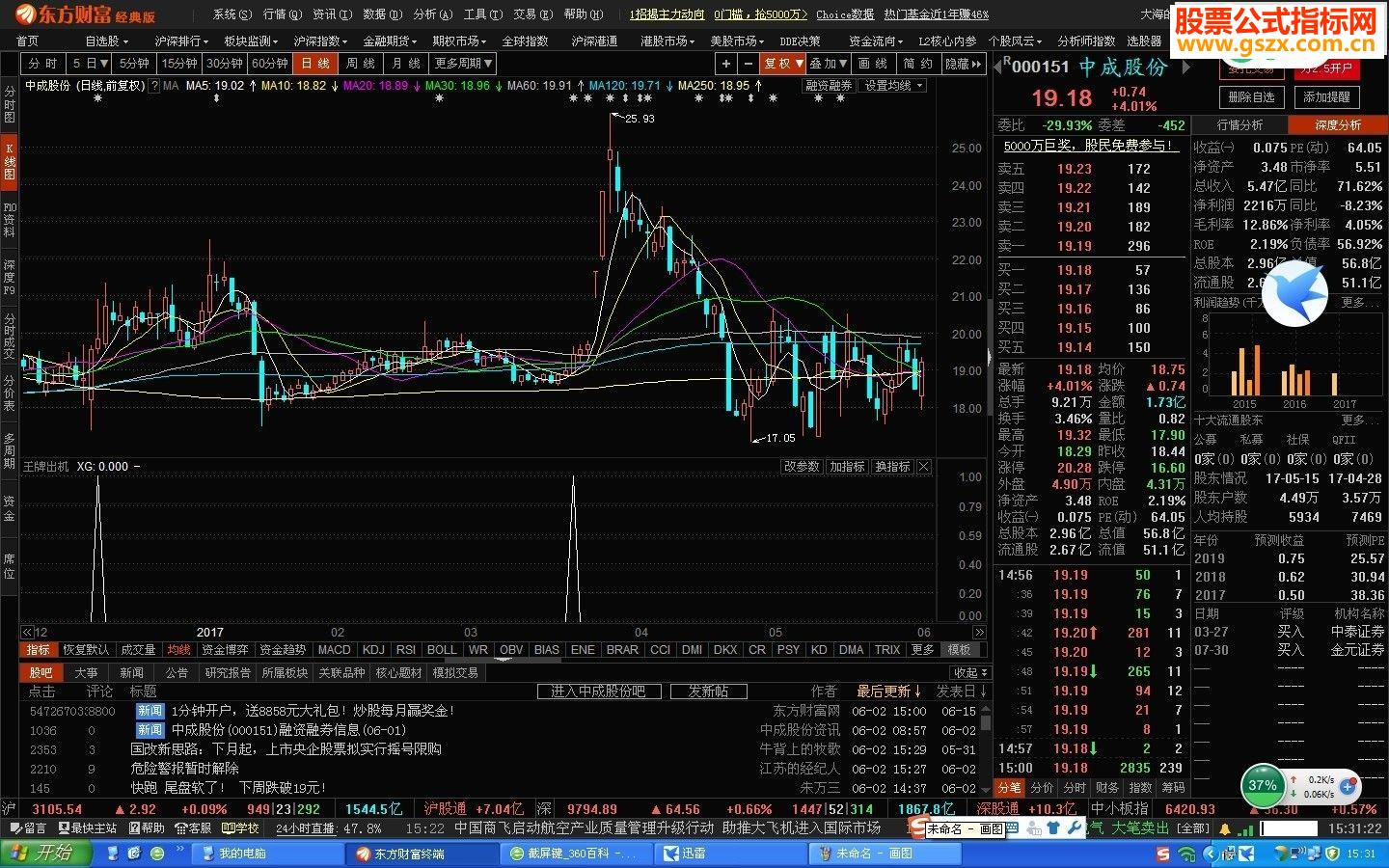
Task: Click the 删除自选 button
Action: (x=1252, y=97)
